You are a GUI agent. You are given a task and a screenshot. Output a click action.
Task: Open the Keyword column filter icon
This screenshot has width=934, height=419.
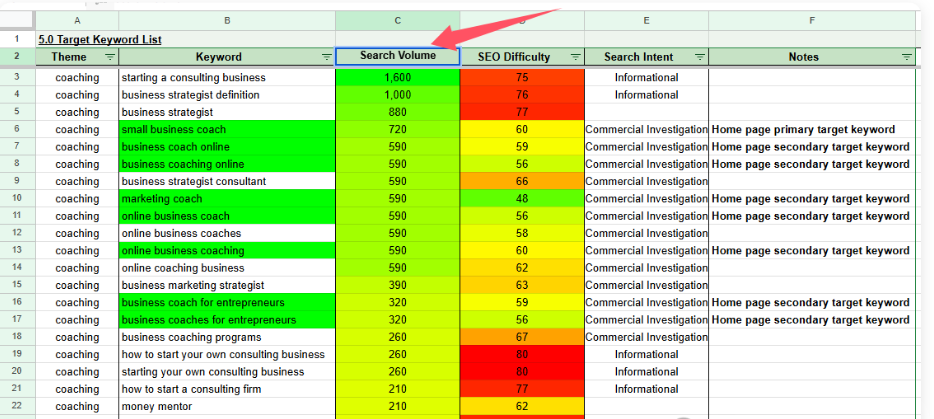click(326, 57)
